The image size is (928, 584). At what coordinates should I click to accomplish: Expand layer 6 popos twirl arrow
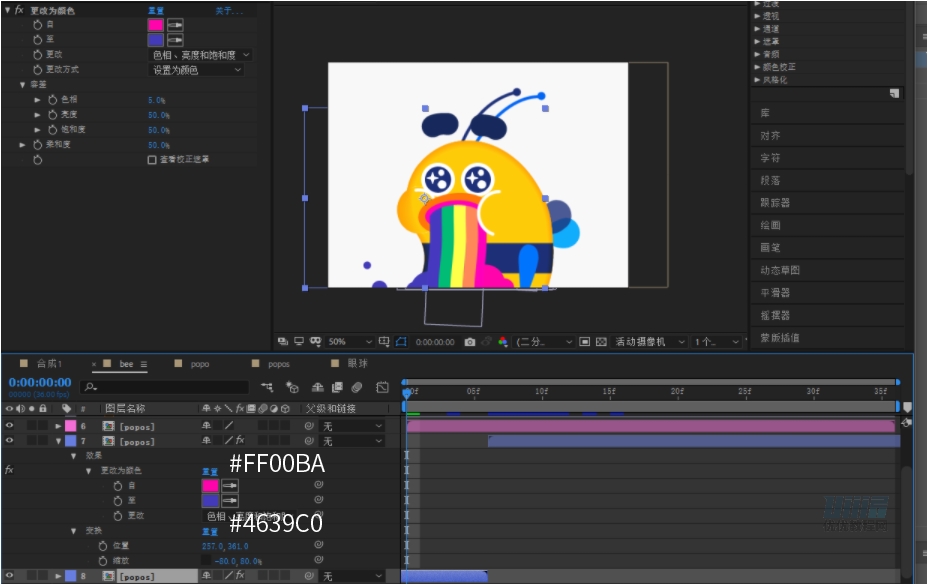[58, 426]
